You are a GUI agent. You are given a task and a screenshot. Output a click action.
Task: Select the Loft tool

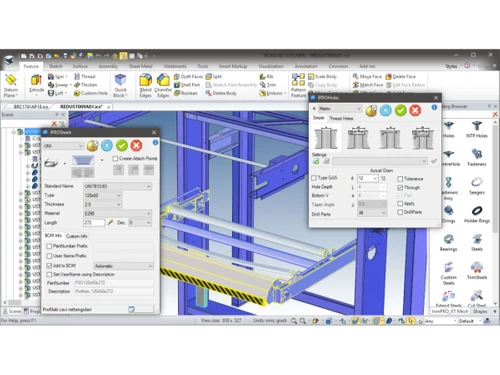57,93
